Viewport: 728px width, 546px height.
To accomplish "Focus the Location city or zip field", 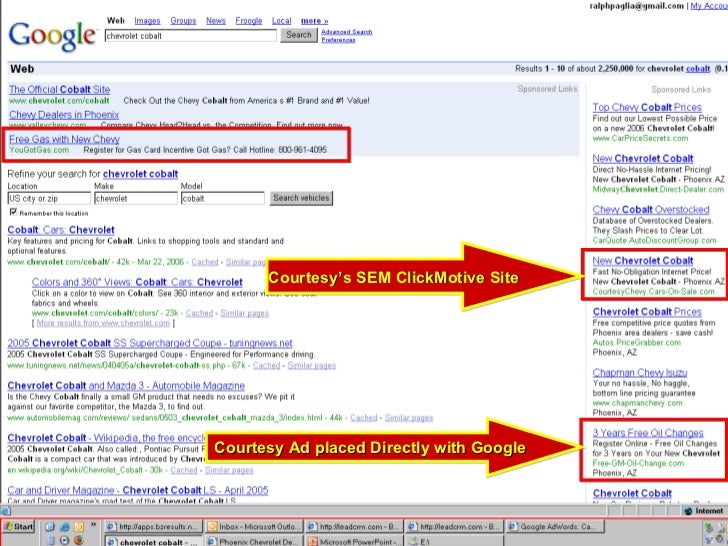I will [x=49, y=198].
